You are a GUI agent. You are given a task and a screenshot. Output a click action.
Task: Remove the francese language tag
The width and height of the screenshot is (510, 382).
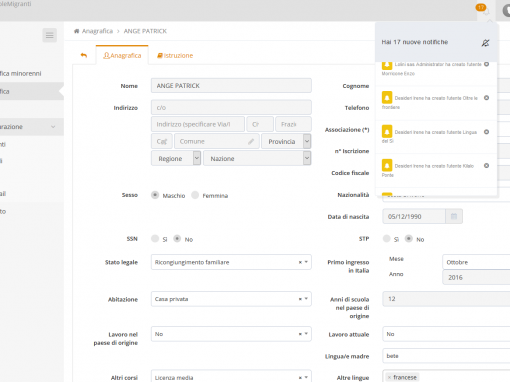[x=389, y=378]
